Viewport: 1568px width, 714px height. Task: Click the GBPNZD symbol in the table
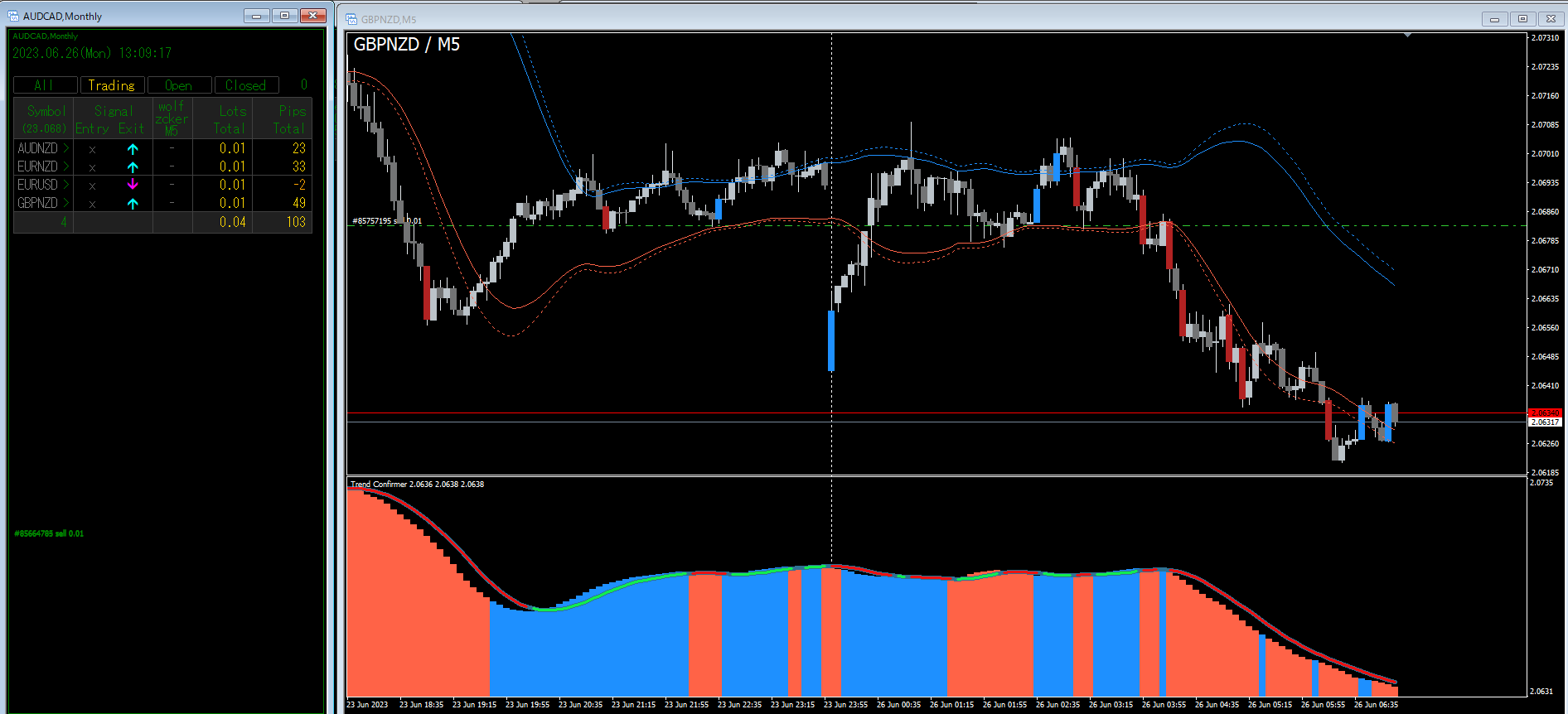pos(38,203)
